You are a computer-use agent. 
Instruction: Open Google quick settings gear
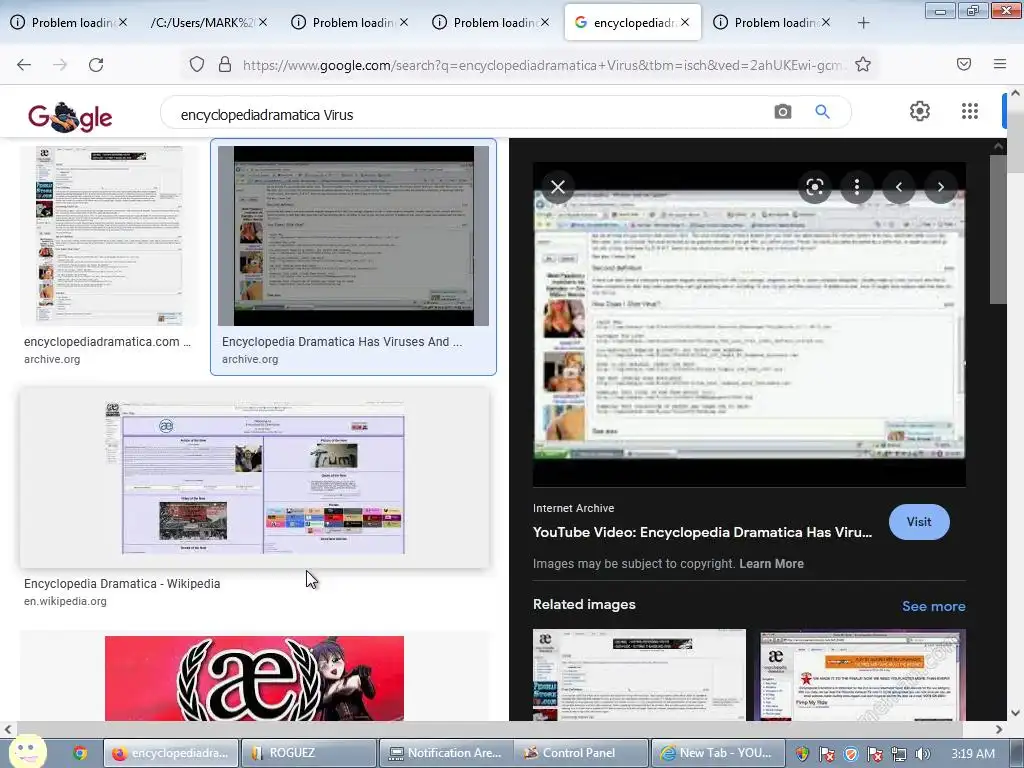920,111
